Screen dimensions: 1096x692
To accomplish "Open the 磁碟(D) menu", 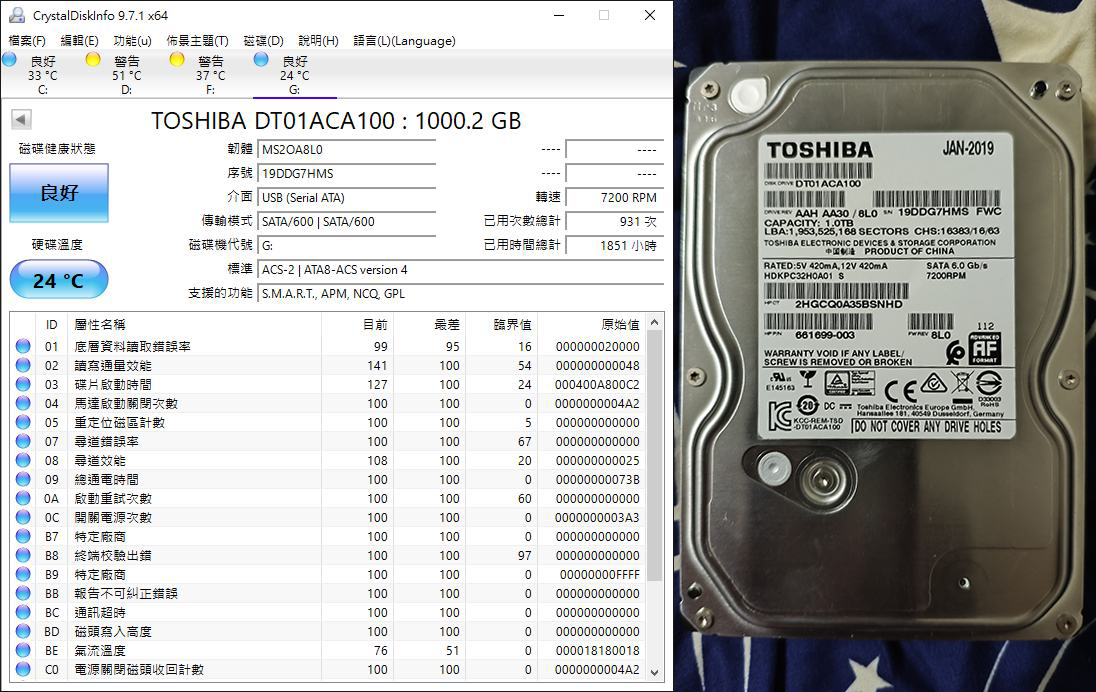I will point(263,41).
